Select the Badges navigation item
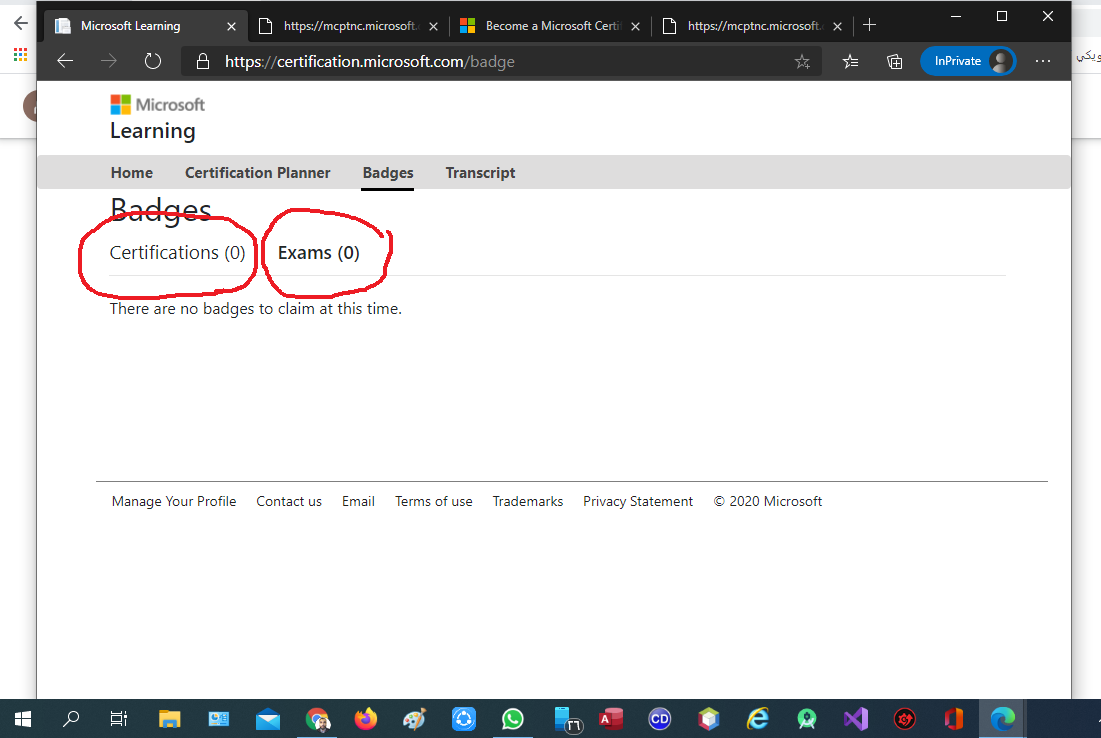 coord(388,173)
